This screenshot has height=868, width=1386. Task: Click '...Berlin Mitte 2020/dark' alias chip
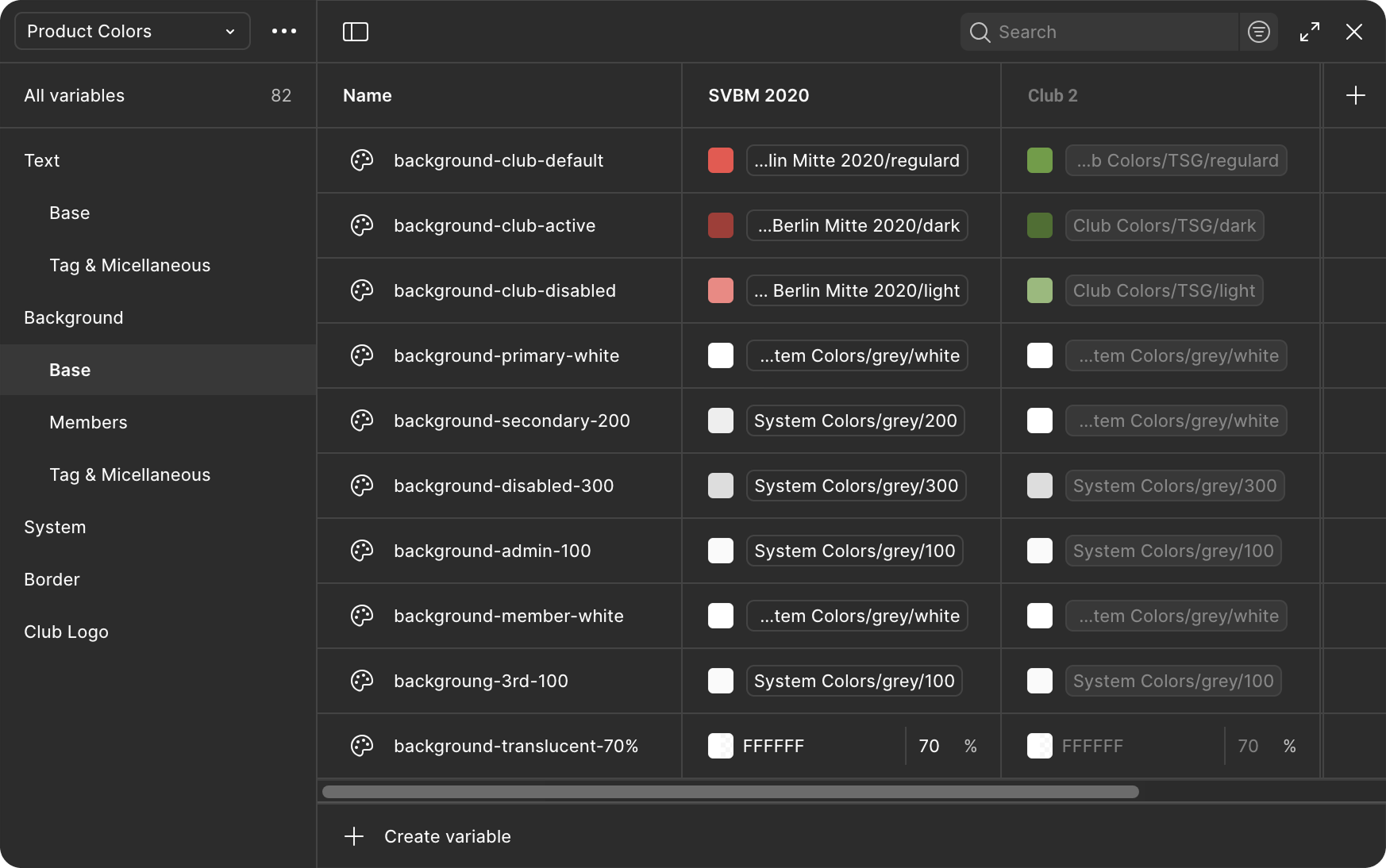tap(857, 225)
